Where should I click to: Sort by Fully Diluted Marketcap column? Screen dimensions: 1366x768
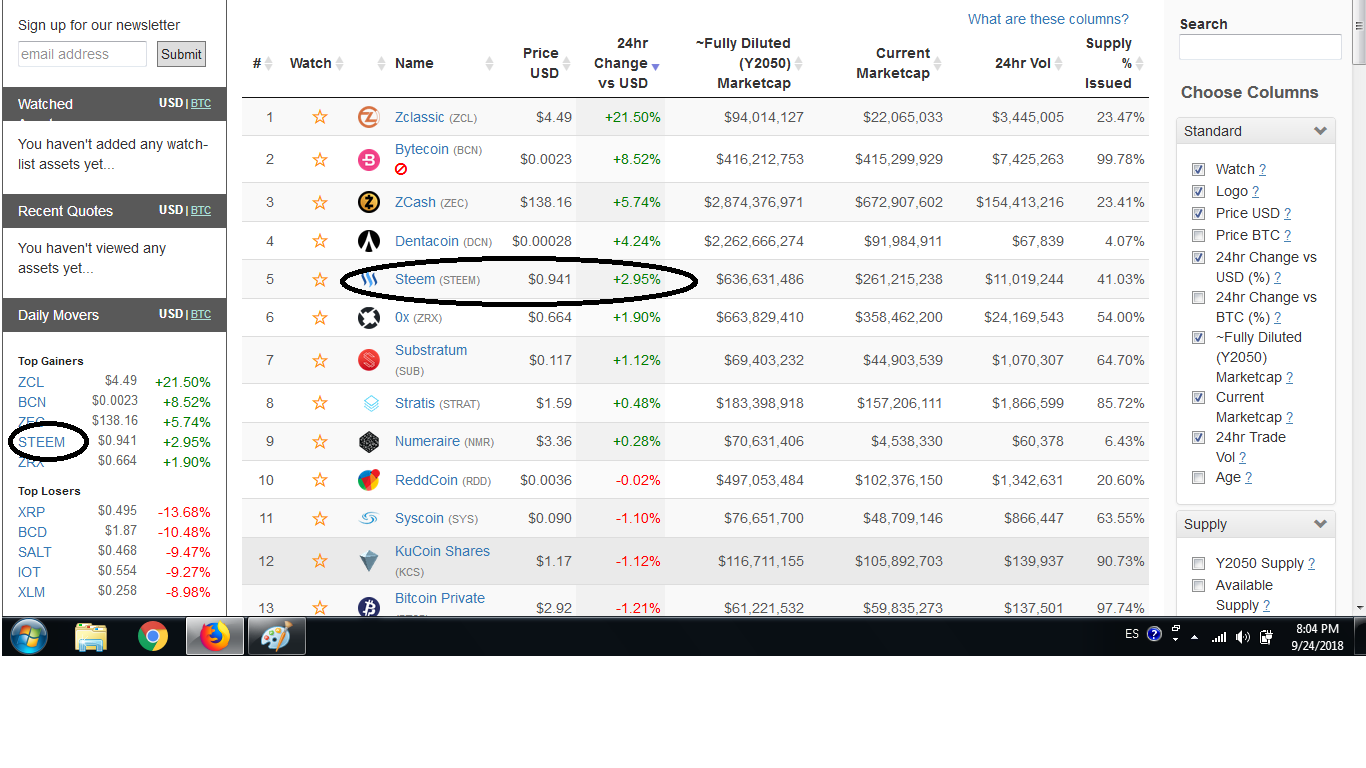[743, 63]
